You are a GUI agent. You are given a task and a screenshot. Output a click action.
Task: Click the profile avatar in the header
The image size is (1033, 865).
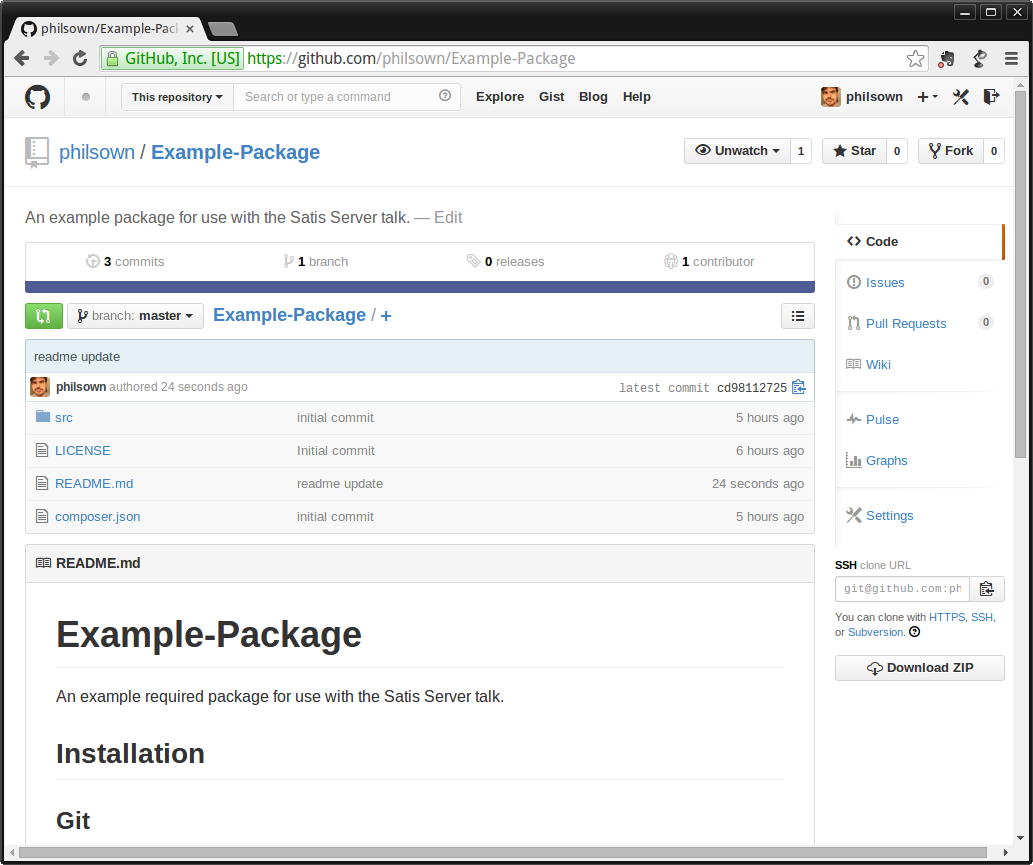tap(830, 97)
